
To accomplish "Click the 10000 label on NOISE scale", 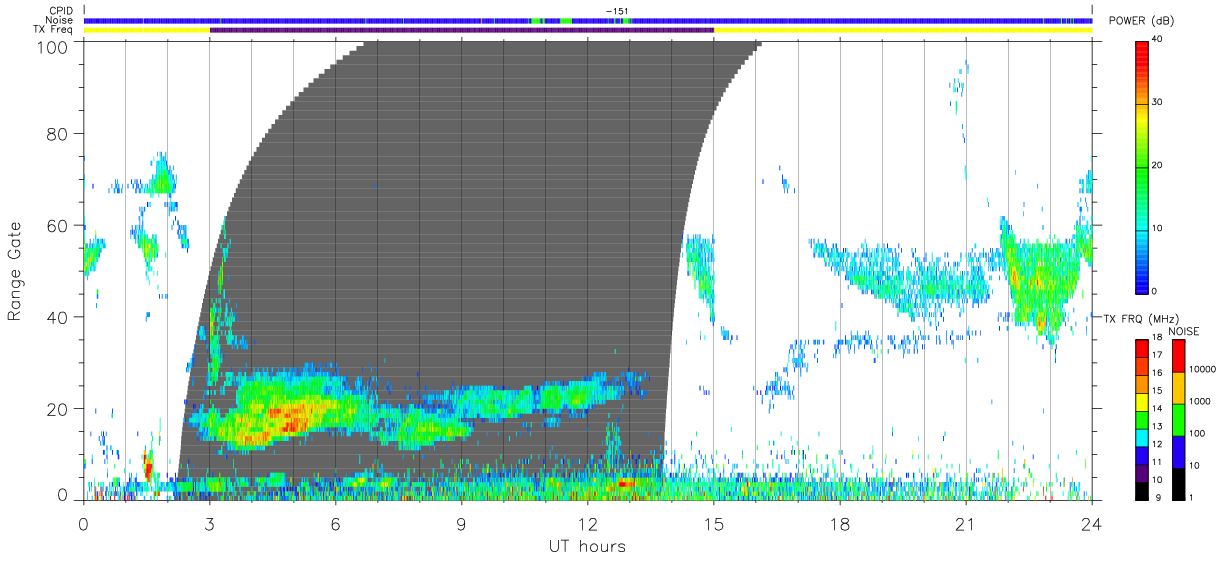I will [1203, 369].
